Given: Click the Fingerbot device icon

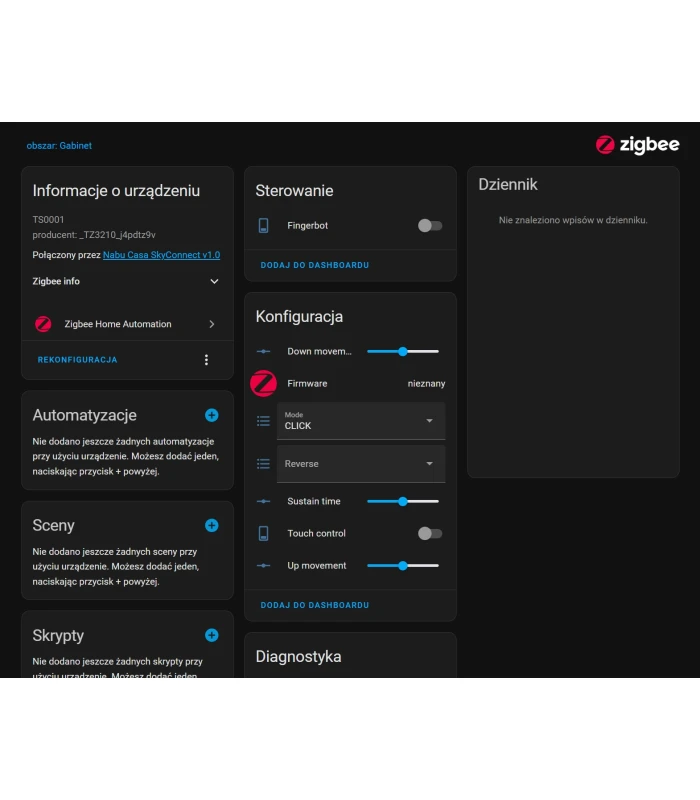Looking at the screenshot, I should (263, 226).
